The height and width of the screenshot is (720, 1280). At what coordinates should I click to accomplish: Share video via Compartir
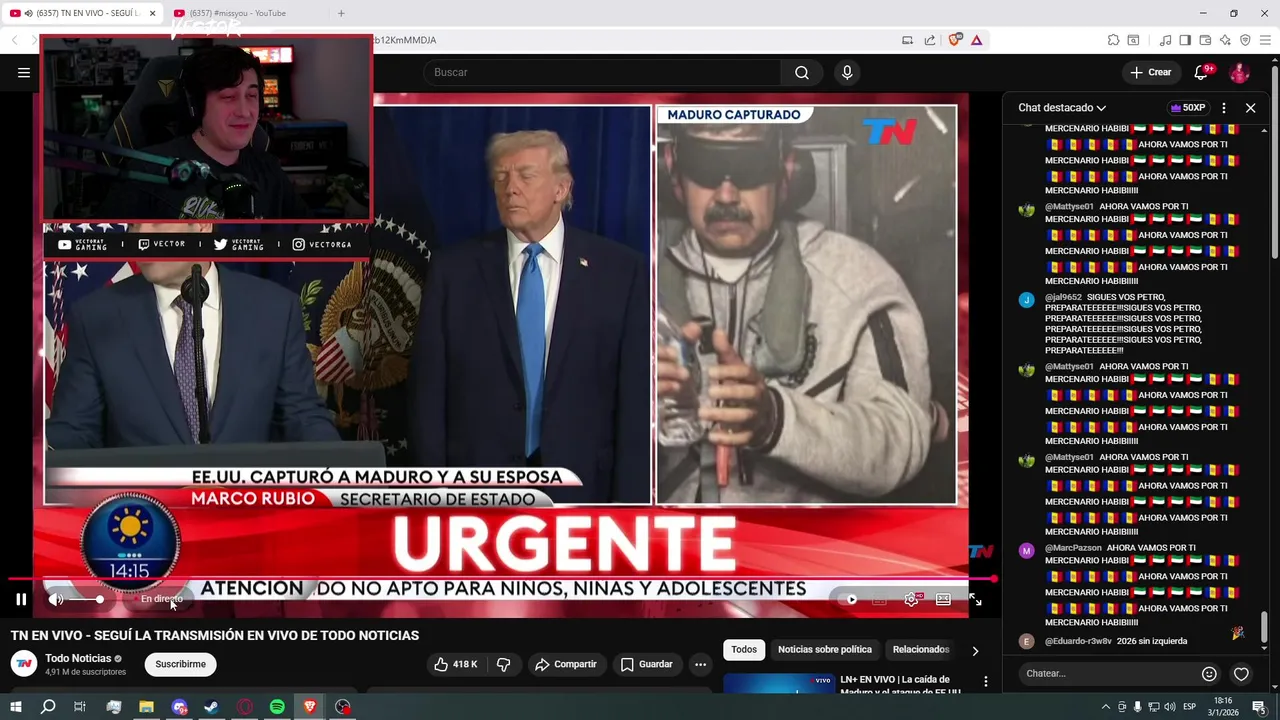[565, 664]
